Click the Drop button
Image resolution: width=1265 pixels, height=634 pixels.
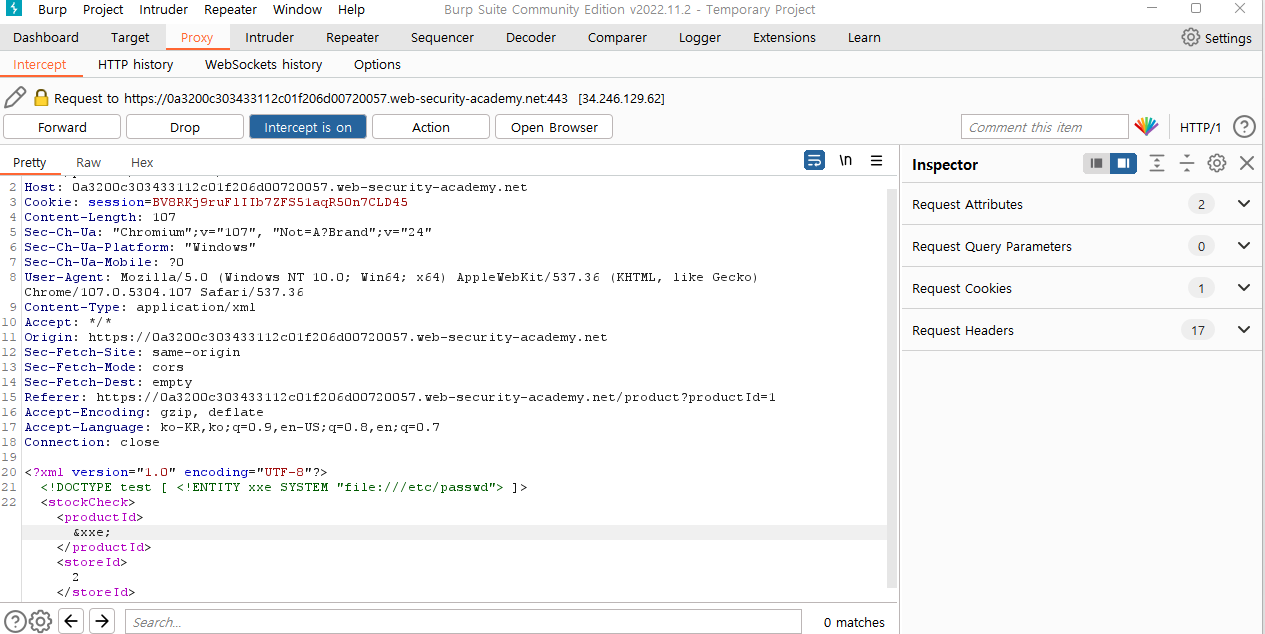pyautogui.click(x=185, y=127)
